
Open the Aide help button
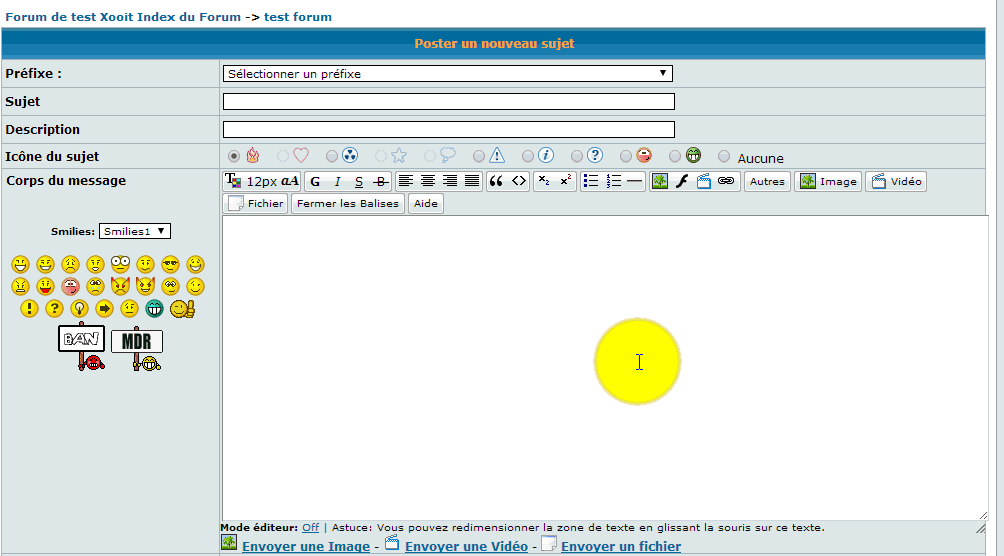[x=426, y=204]
